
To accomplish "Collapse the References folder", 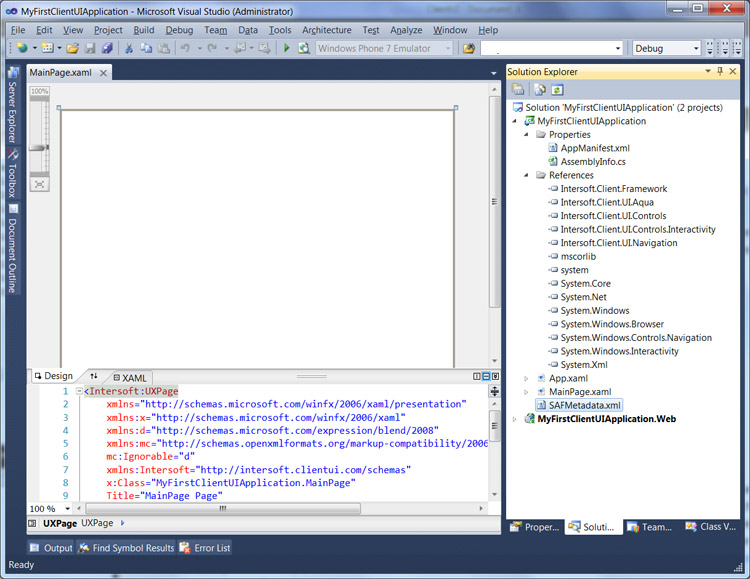I will click(527, 175).
